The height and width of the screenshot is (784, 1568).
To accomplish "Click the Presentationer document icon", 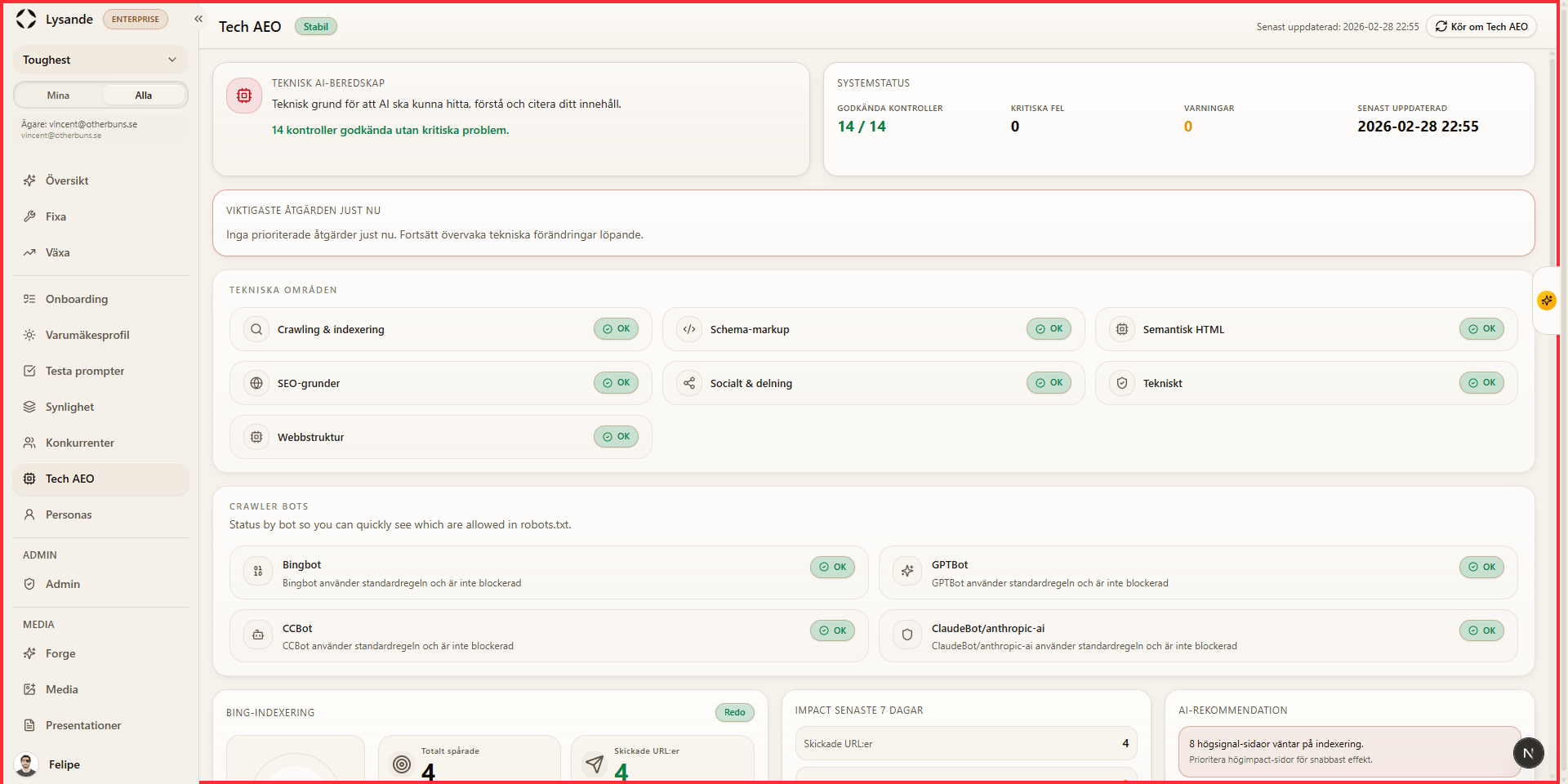I will 29,725.
